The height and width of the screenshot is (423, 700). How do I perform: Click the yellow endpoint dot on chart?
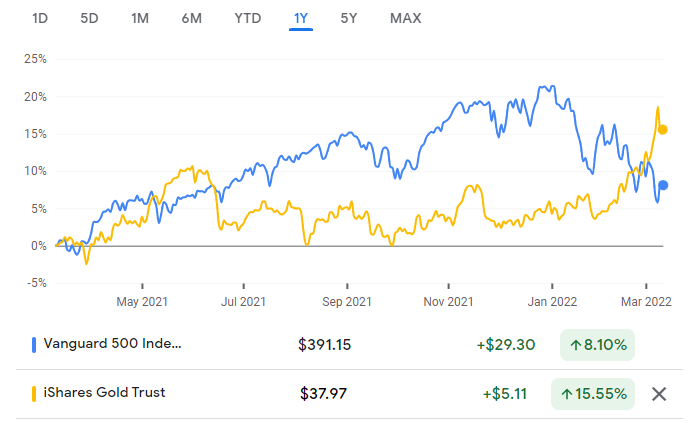pyautogui.click(x=662, y=129)
